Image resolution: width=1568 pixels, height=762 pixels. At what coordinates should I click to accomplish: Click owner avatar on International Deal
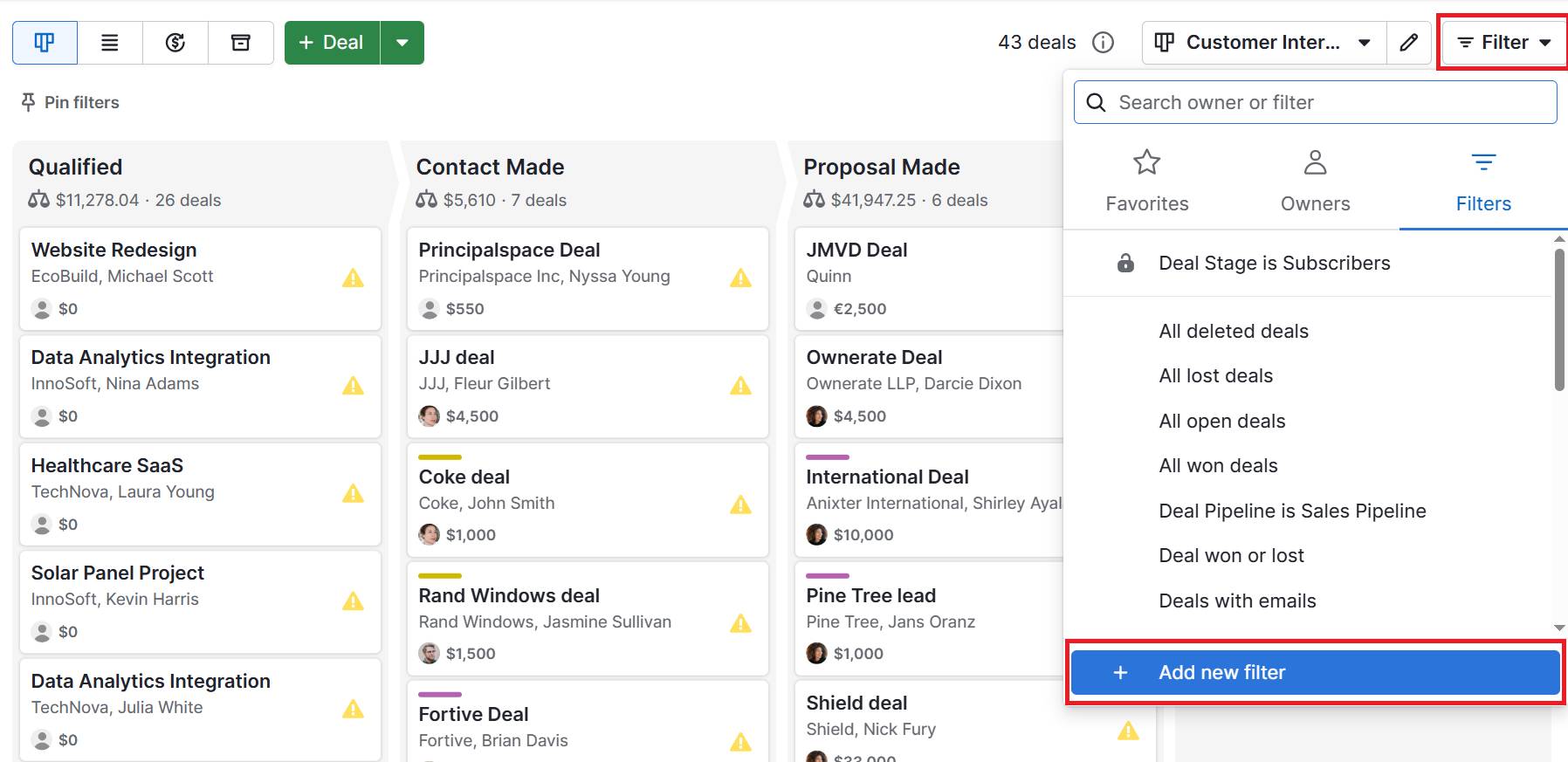[816, 534]
